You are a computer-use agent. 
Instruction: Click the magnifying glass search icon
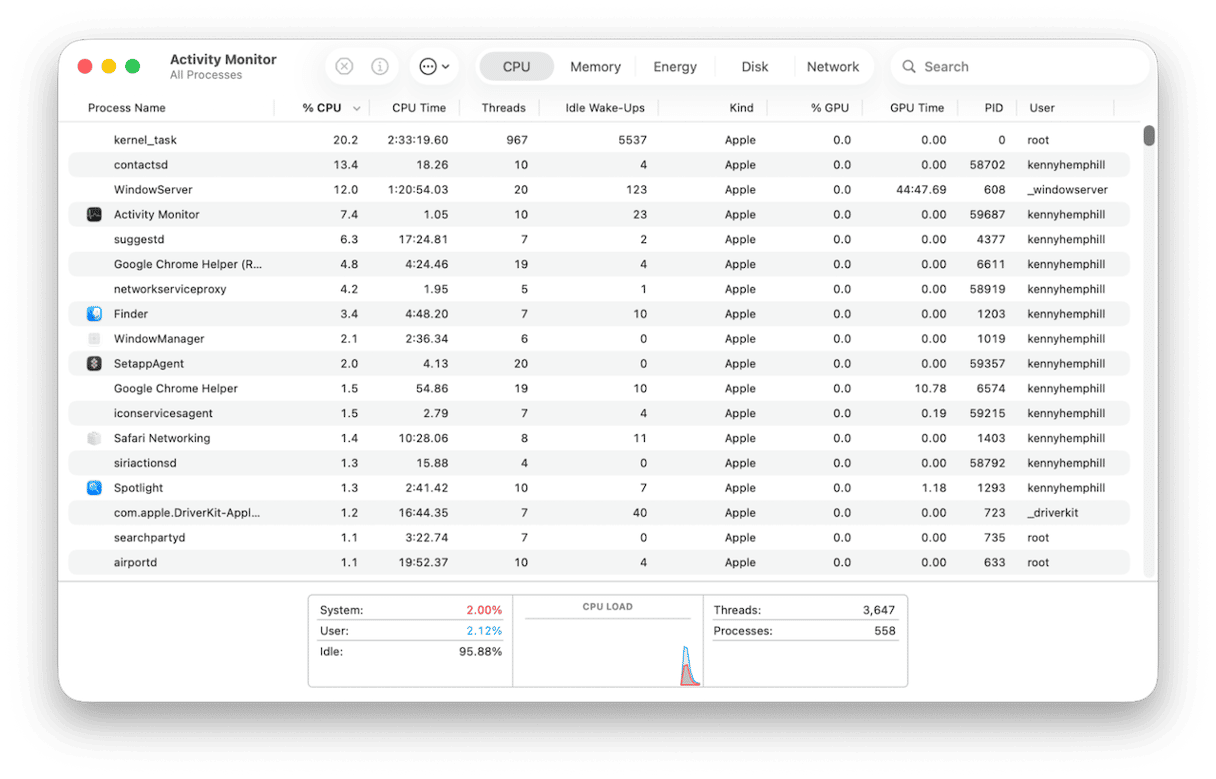point(909,67)
